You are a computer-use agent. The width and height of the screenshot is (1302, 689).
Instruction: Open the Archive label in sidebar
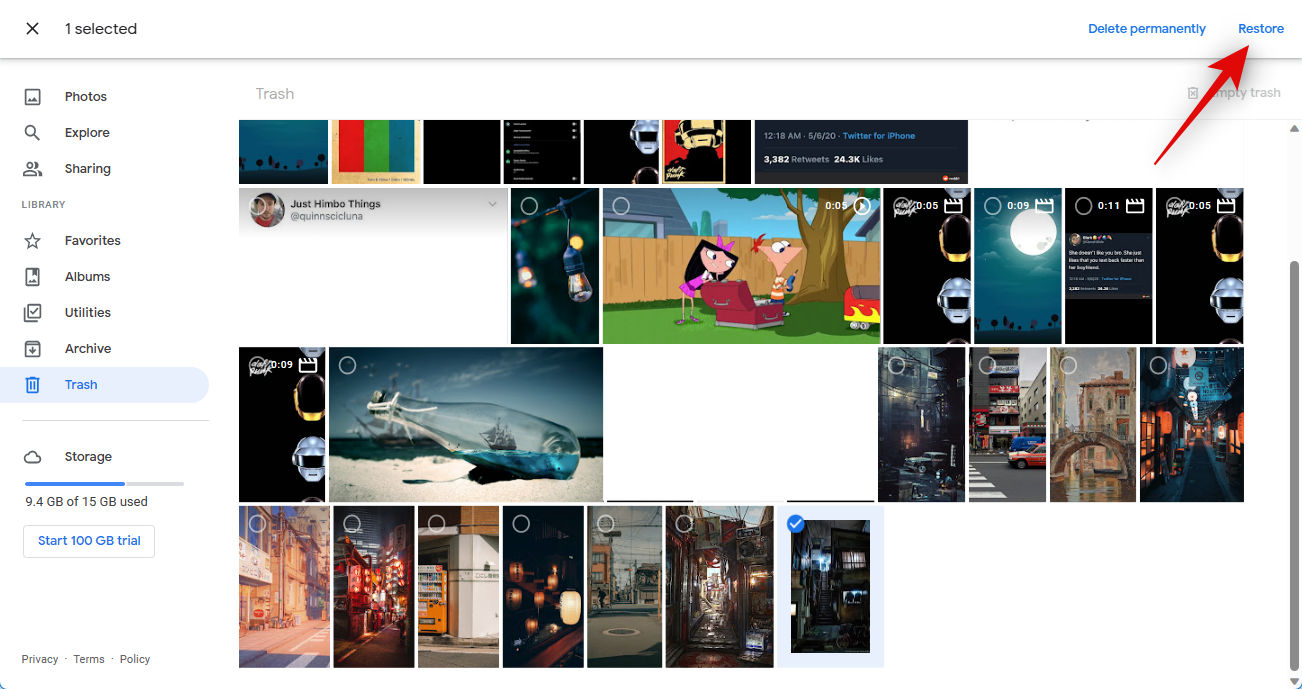88,349
